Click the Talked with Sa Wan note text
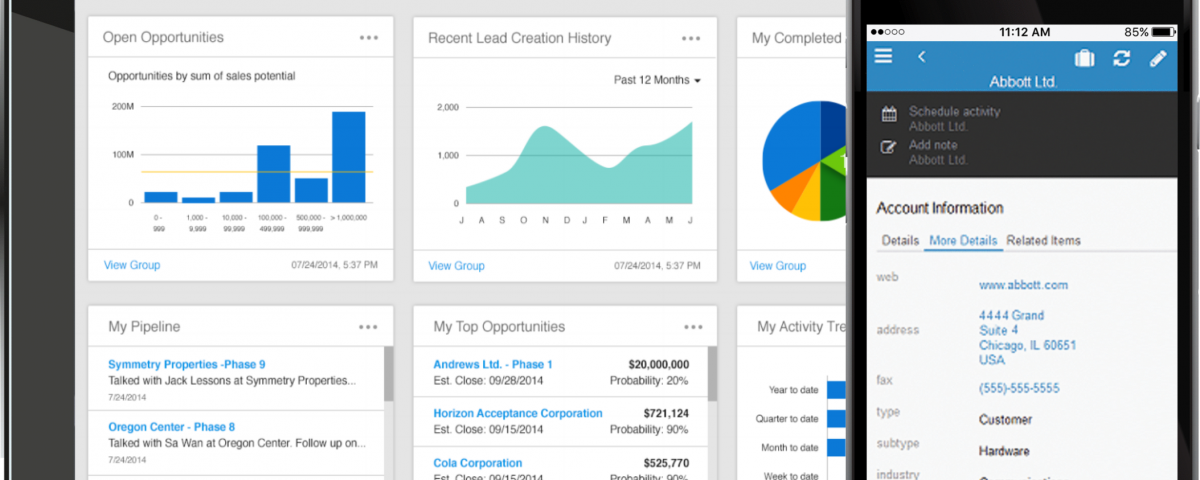The image size is (1200, 480). point(238,443)
